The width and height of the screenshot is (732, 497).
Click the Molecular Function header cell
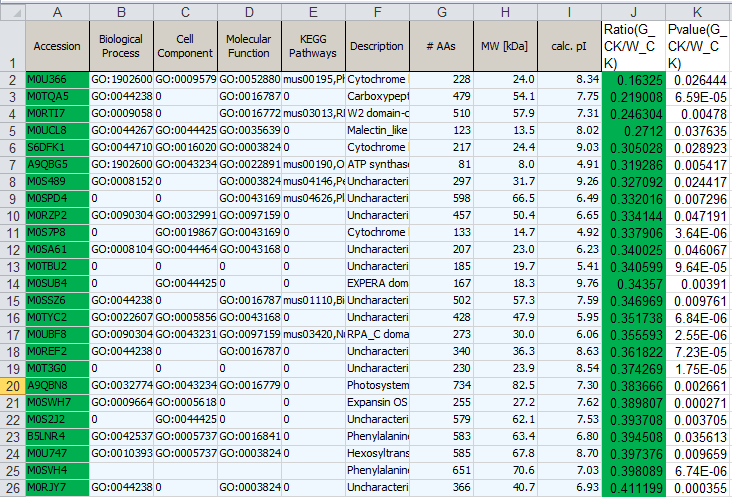249,46
